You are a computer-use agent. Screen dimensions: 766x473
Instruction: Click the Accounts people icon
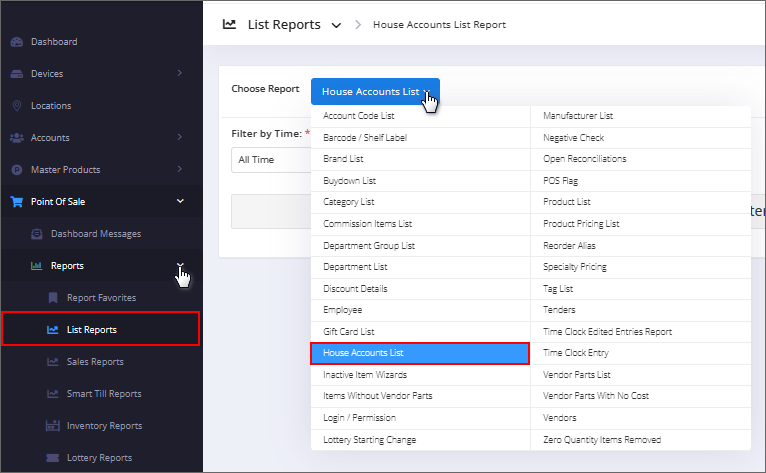coord(16,138)
